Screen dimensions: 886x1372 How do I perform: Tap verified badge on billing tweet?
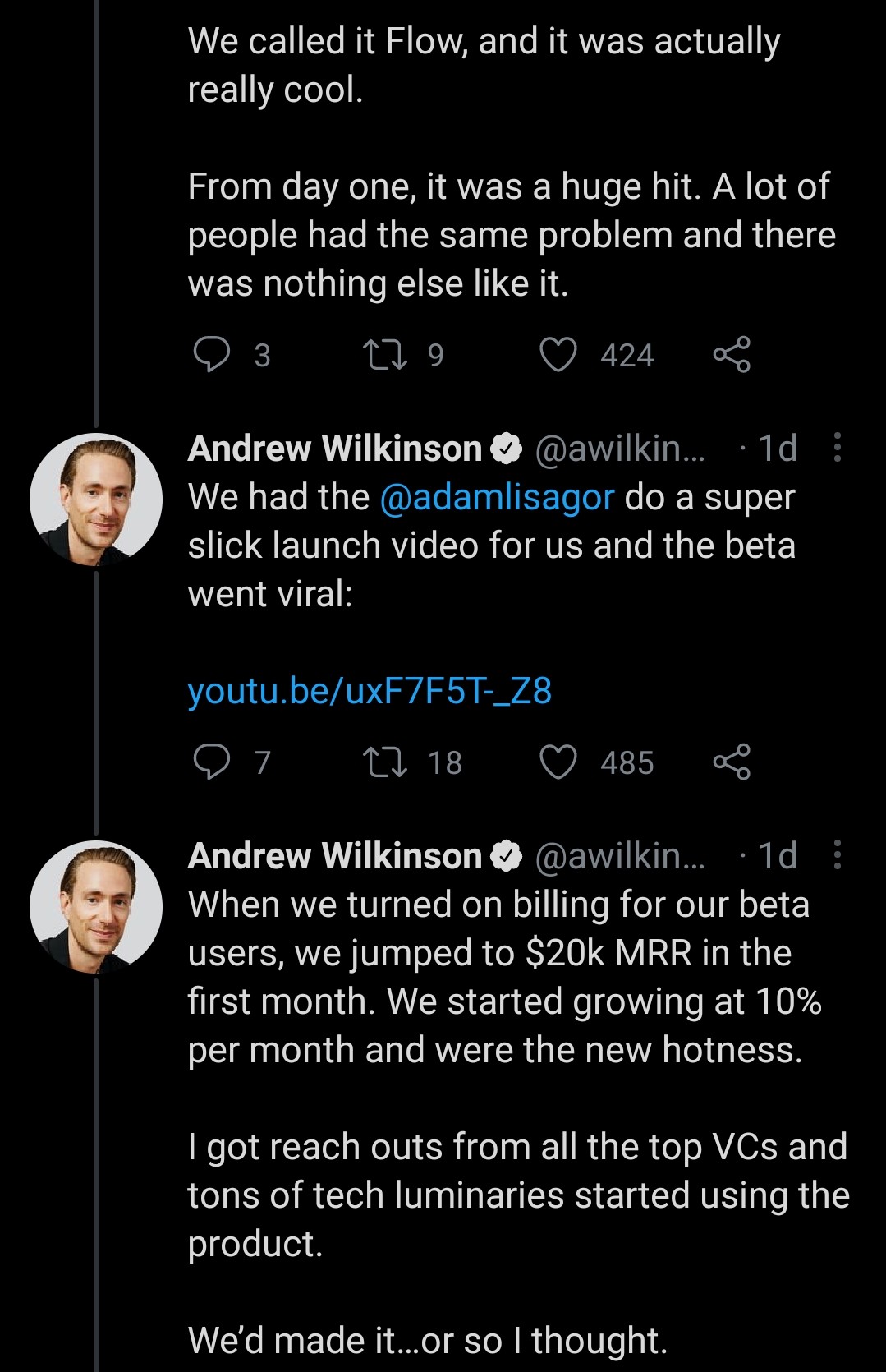(507, 856)
